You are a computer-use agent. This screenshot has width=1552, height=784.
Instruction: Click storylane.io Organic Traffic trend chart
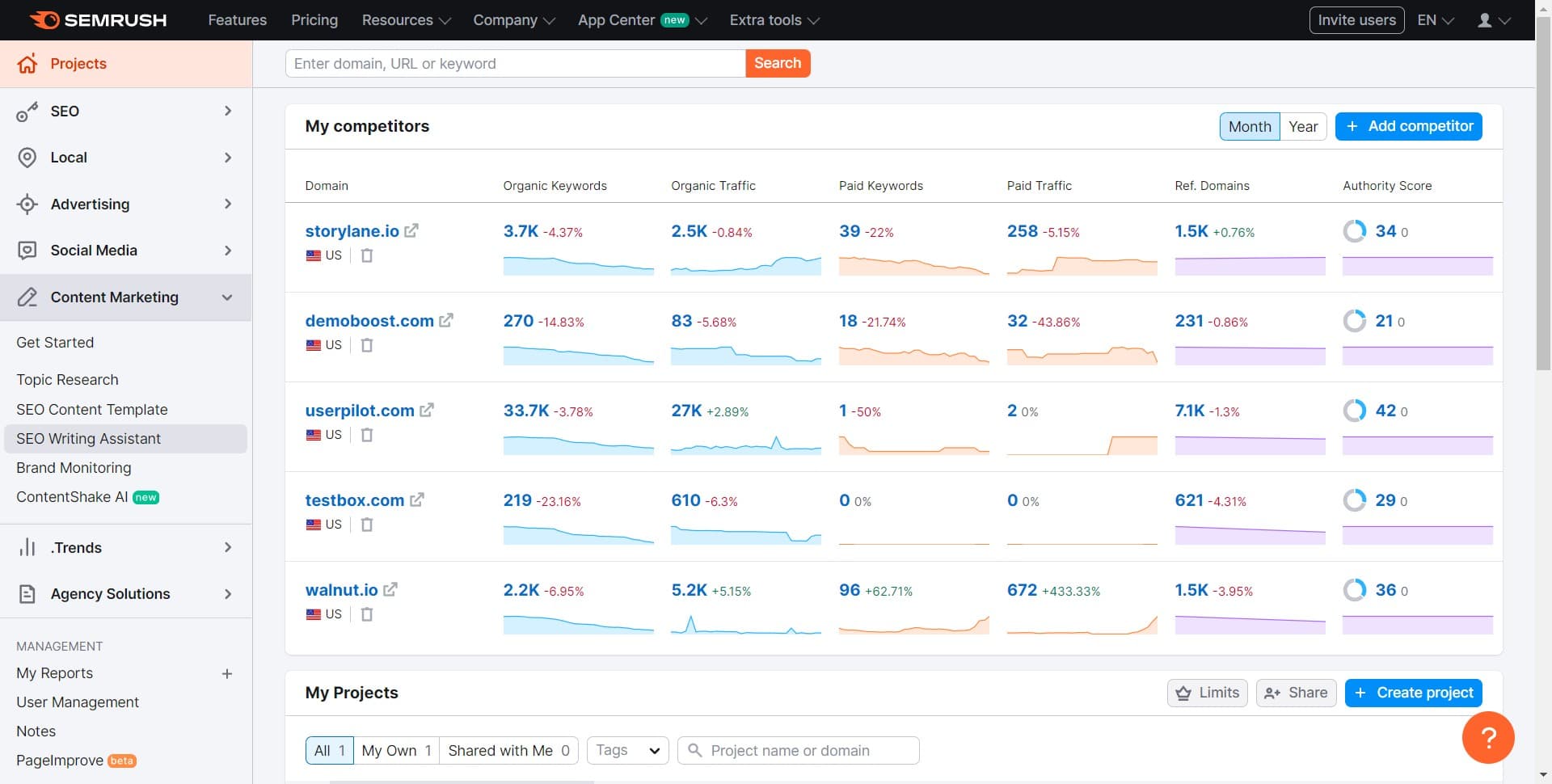point(745,265)
